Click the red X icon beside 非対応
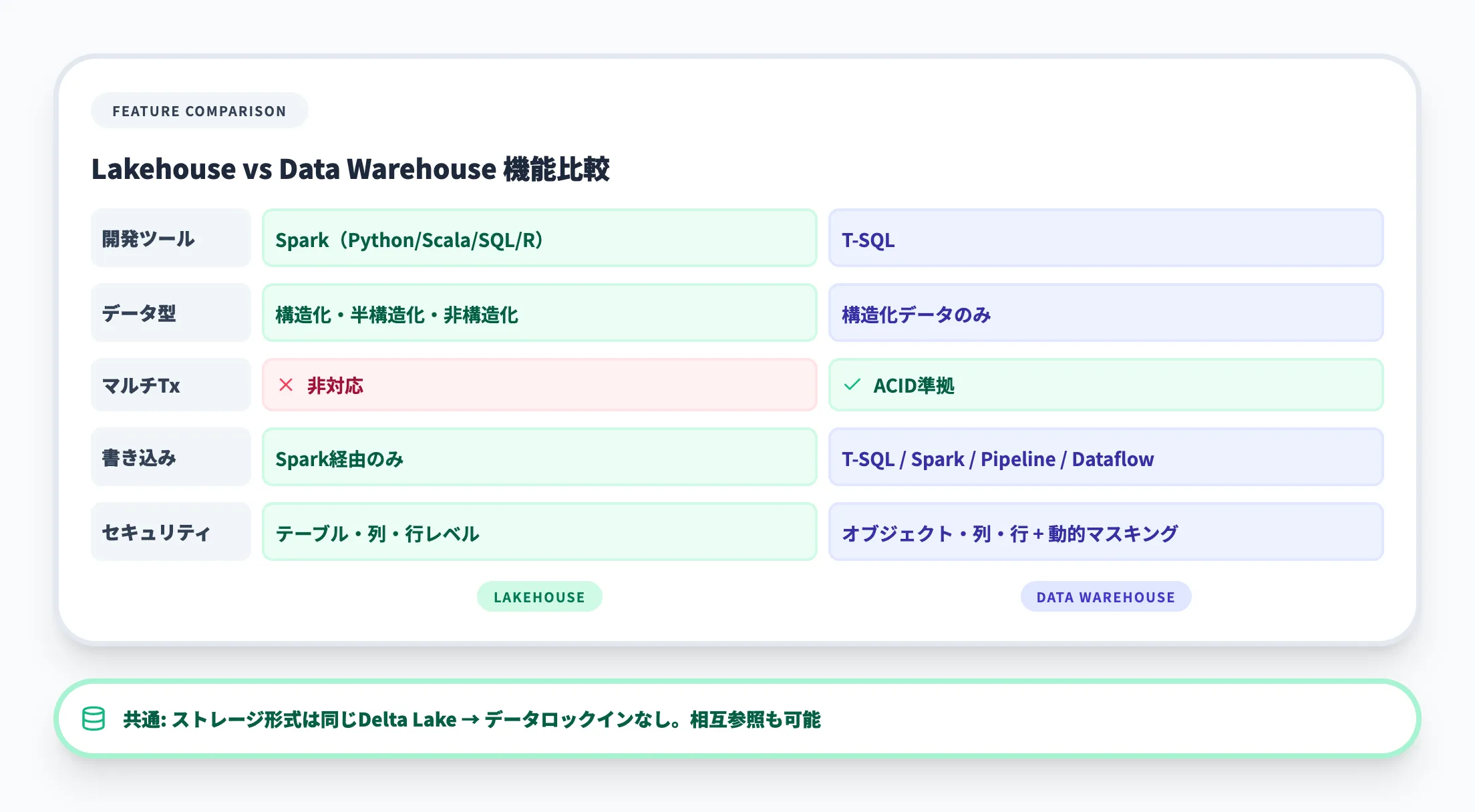 pos(286,385)
